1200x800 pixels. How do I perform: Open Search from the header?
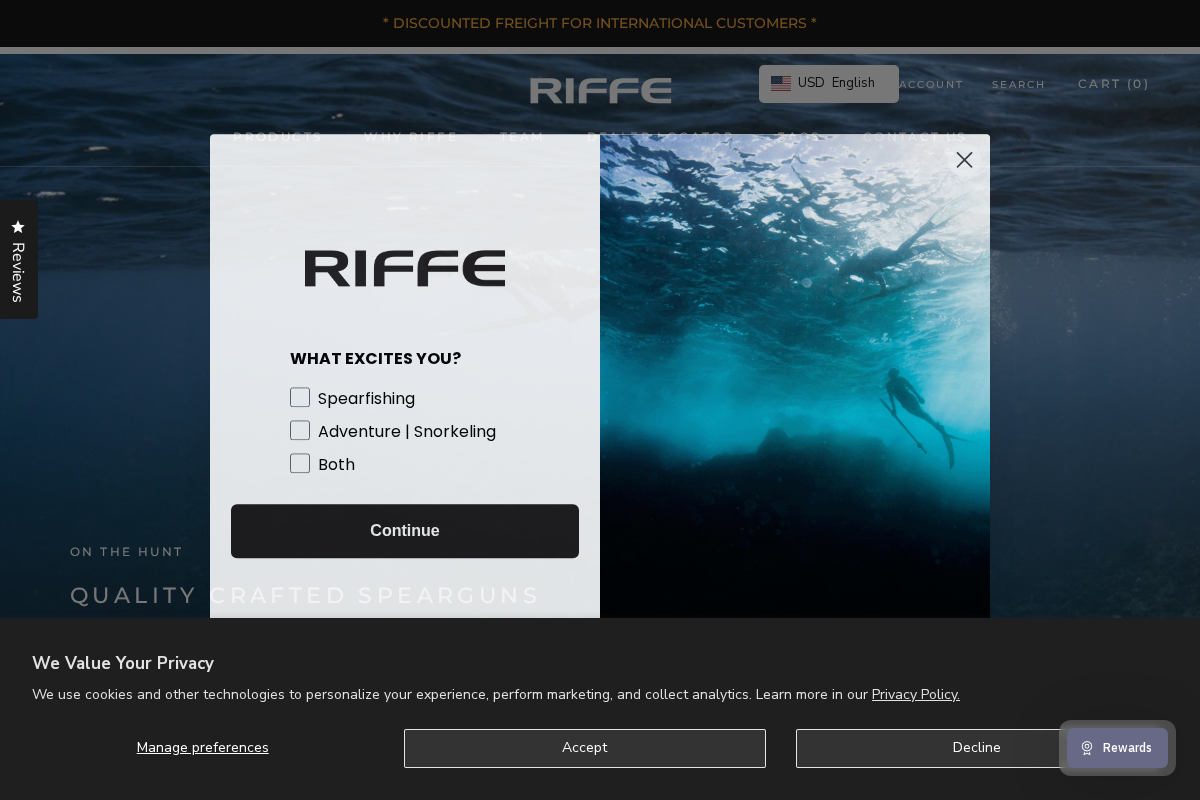click(1018, 84)
